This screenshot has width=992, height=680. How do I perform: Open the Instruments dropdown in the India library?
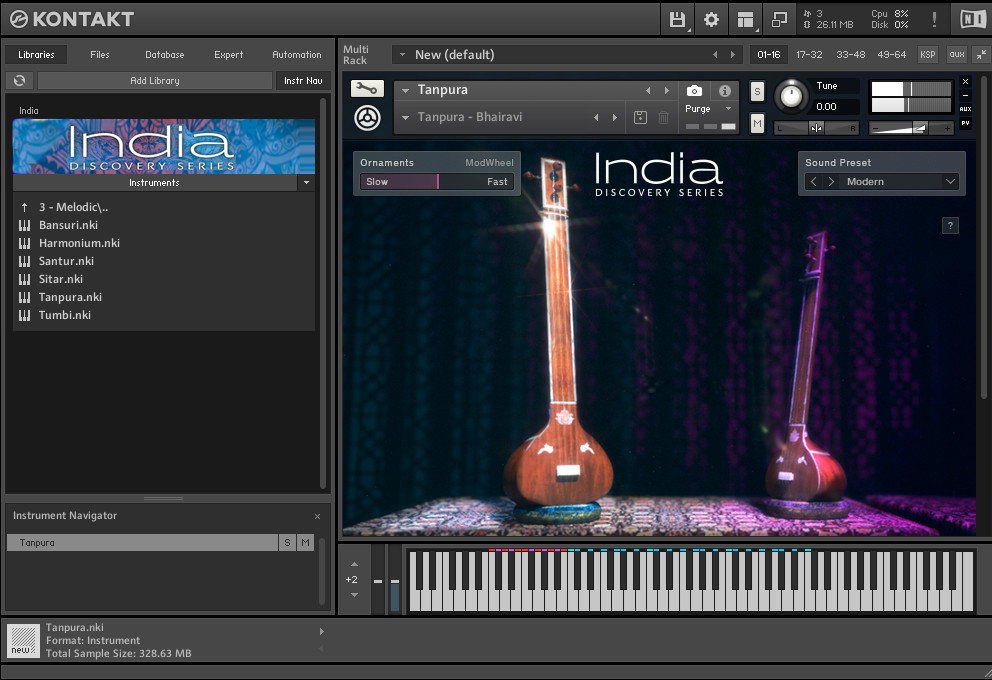click(x=306, y=182)
